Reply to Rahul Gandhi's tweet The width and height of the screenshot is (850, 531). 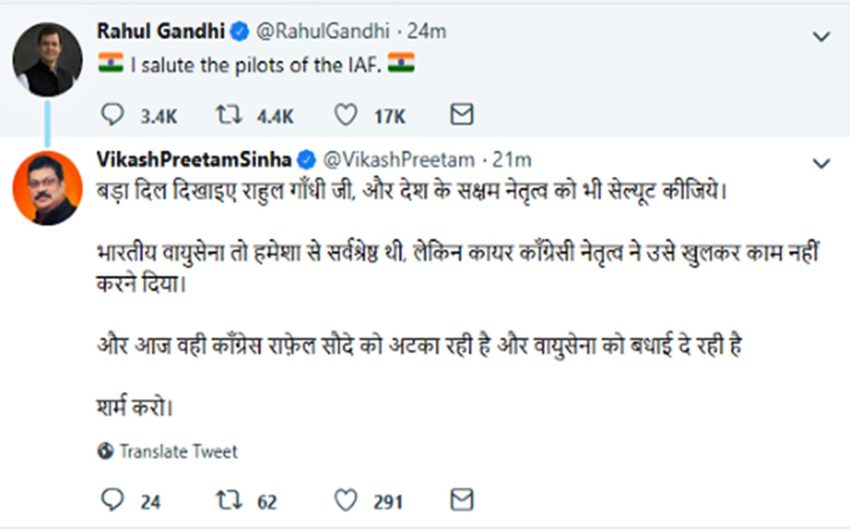114,116
